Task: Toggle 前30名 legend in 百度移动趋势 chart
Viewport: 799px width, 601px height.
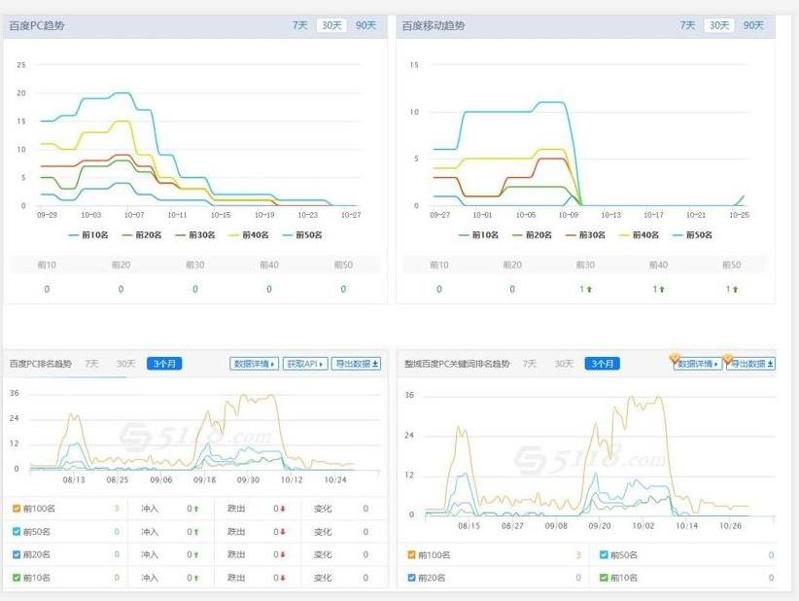Action: tap(586, 235)
